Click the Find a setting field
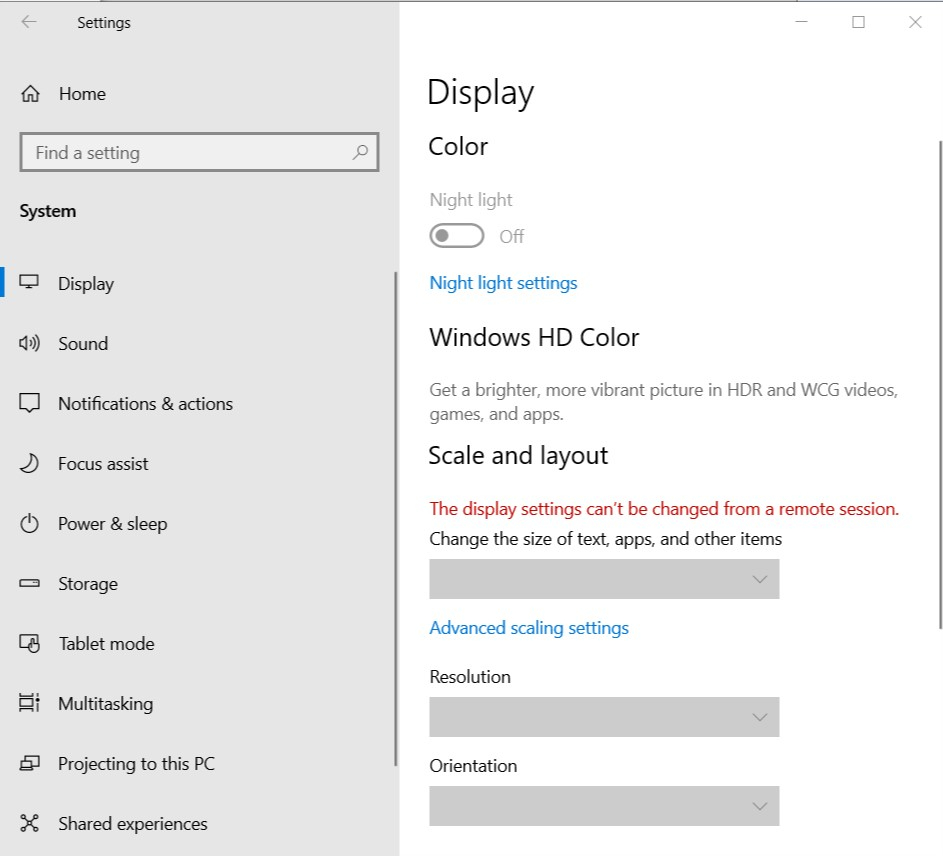The width and height of the screenshot is (943, 856). tap(199, 152)
